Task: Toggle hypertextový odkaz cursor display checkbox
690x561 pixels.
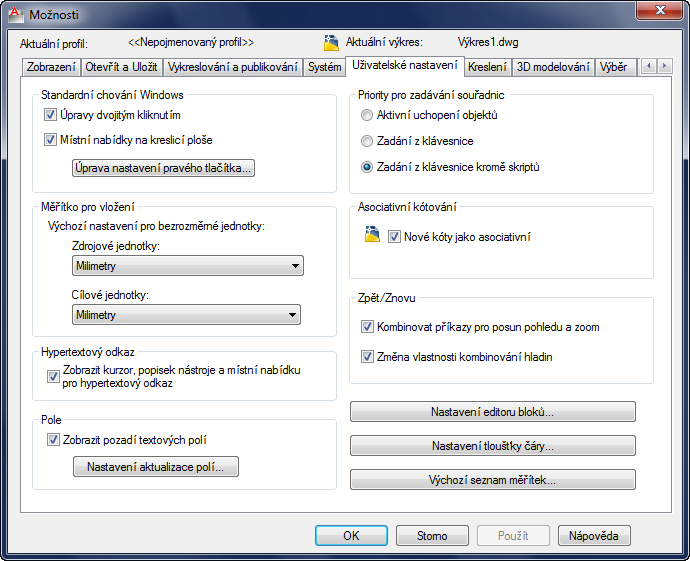Action: [x=53, y=377]
